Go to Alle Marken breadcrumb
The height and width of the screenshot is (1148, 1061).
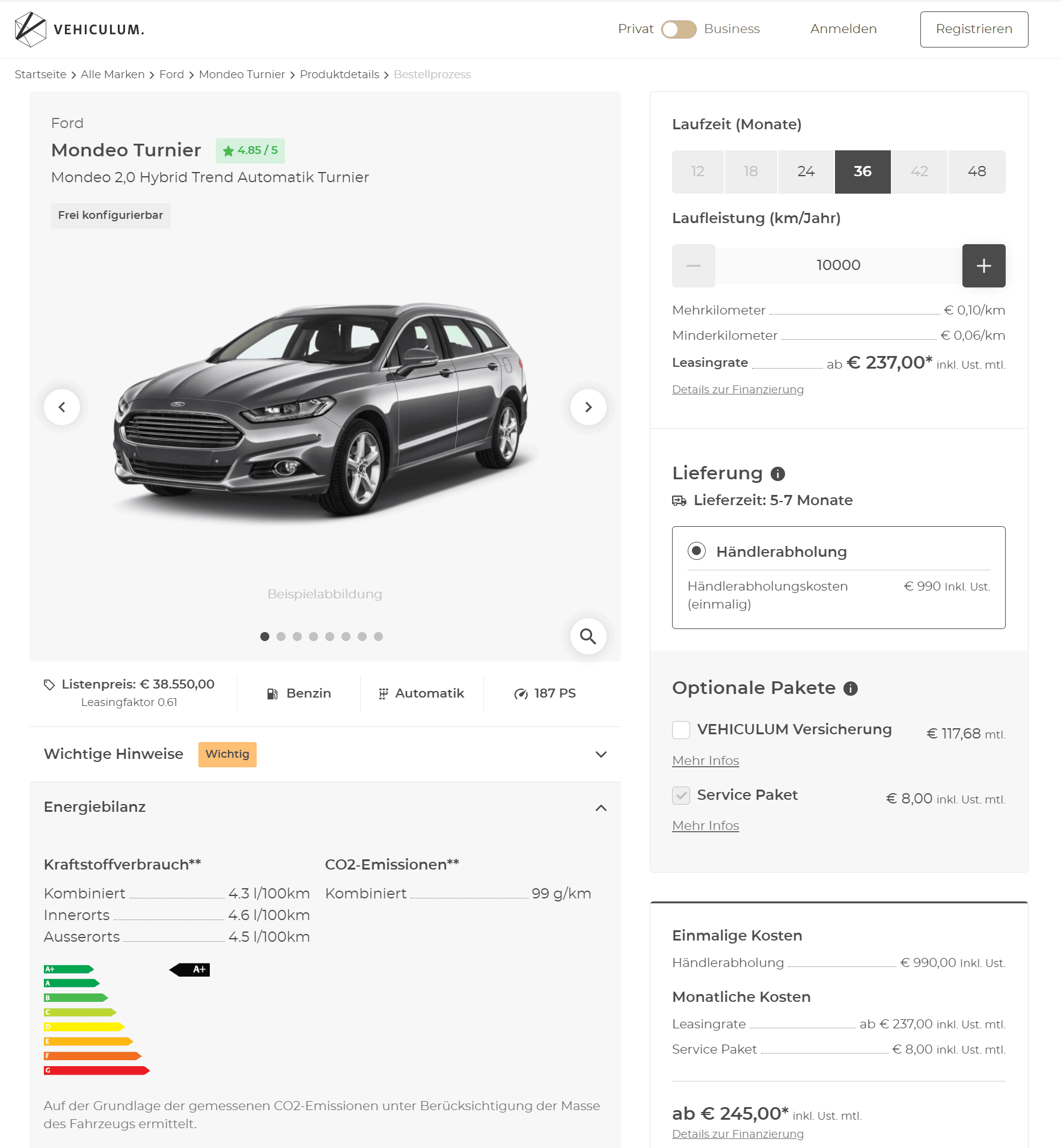(112, 75)
